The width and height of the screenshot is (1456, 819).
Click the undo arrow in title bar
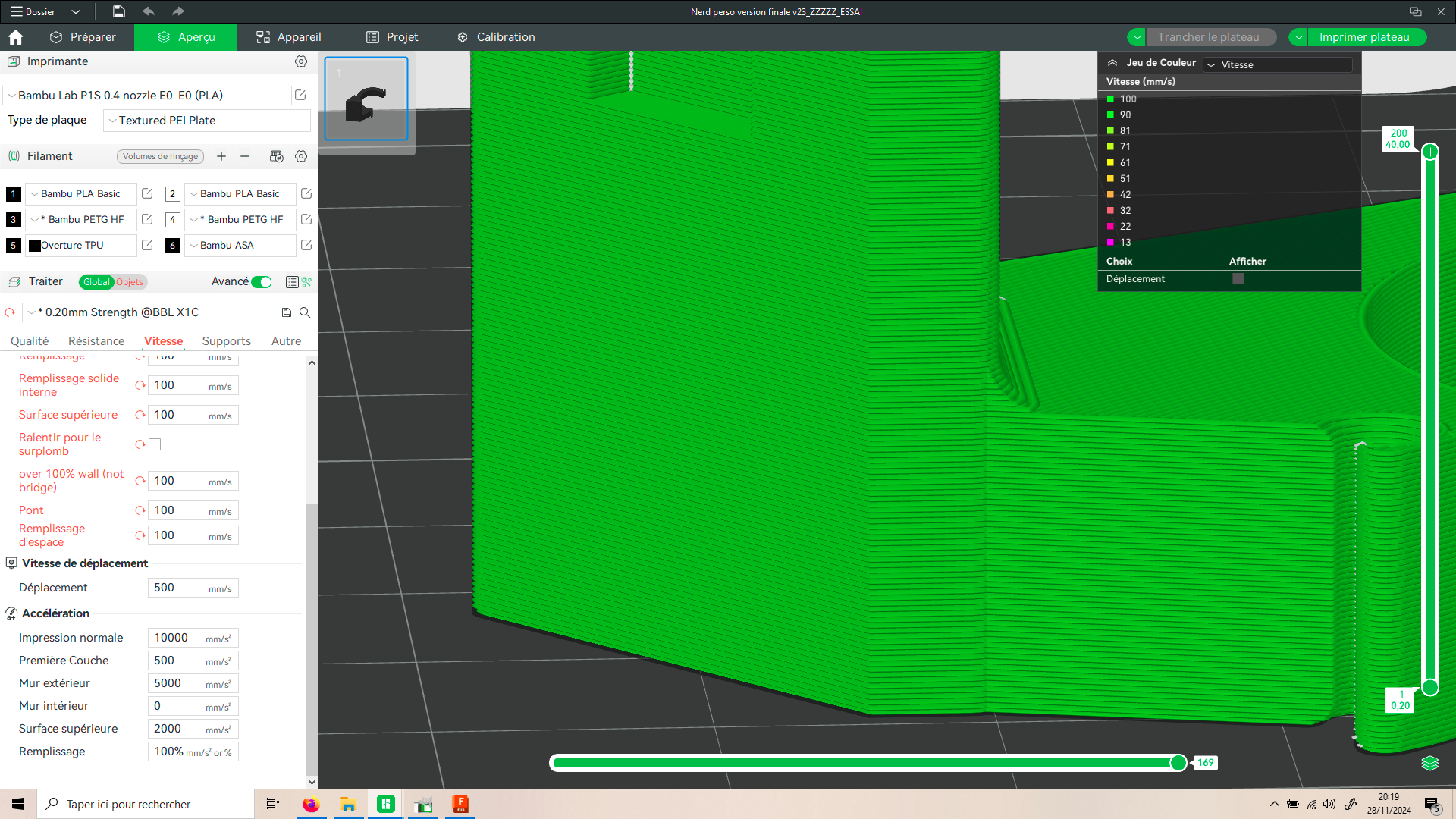pyautogui.click(x=149, y=11)
